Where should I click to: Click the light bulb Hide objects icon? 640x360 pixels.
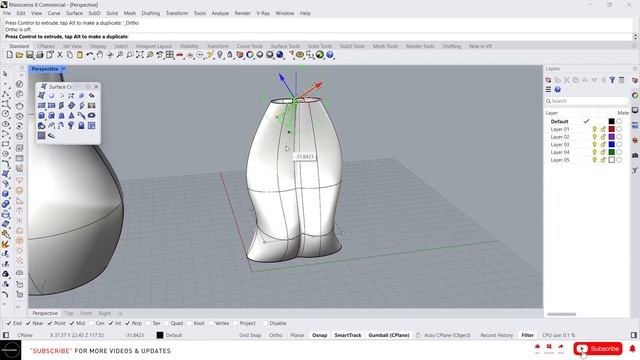(220, 55)
